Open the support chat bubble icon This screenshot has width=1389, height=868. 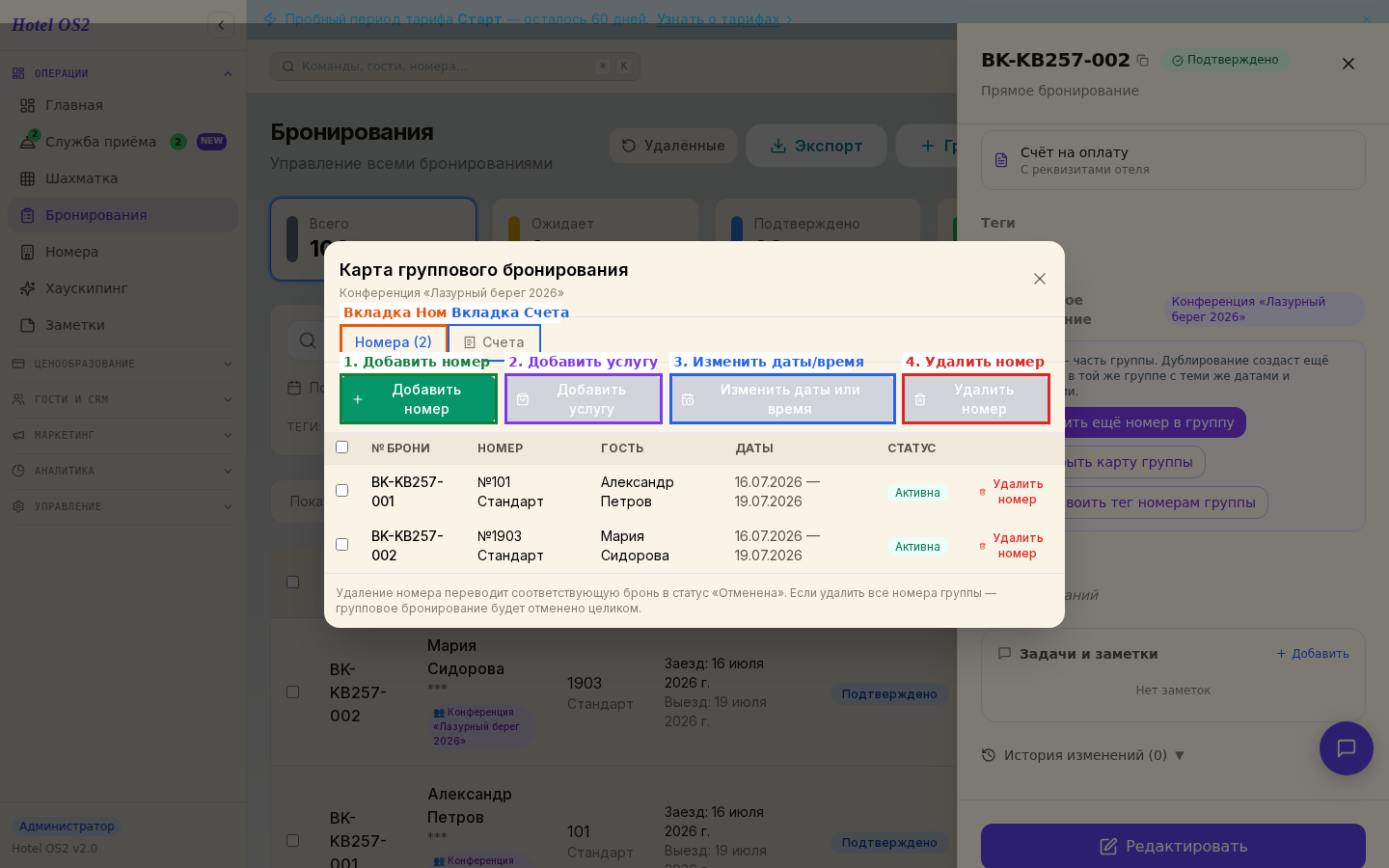coord(1347,748)
